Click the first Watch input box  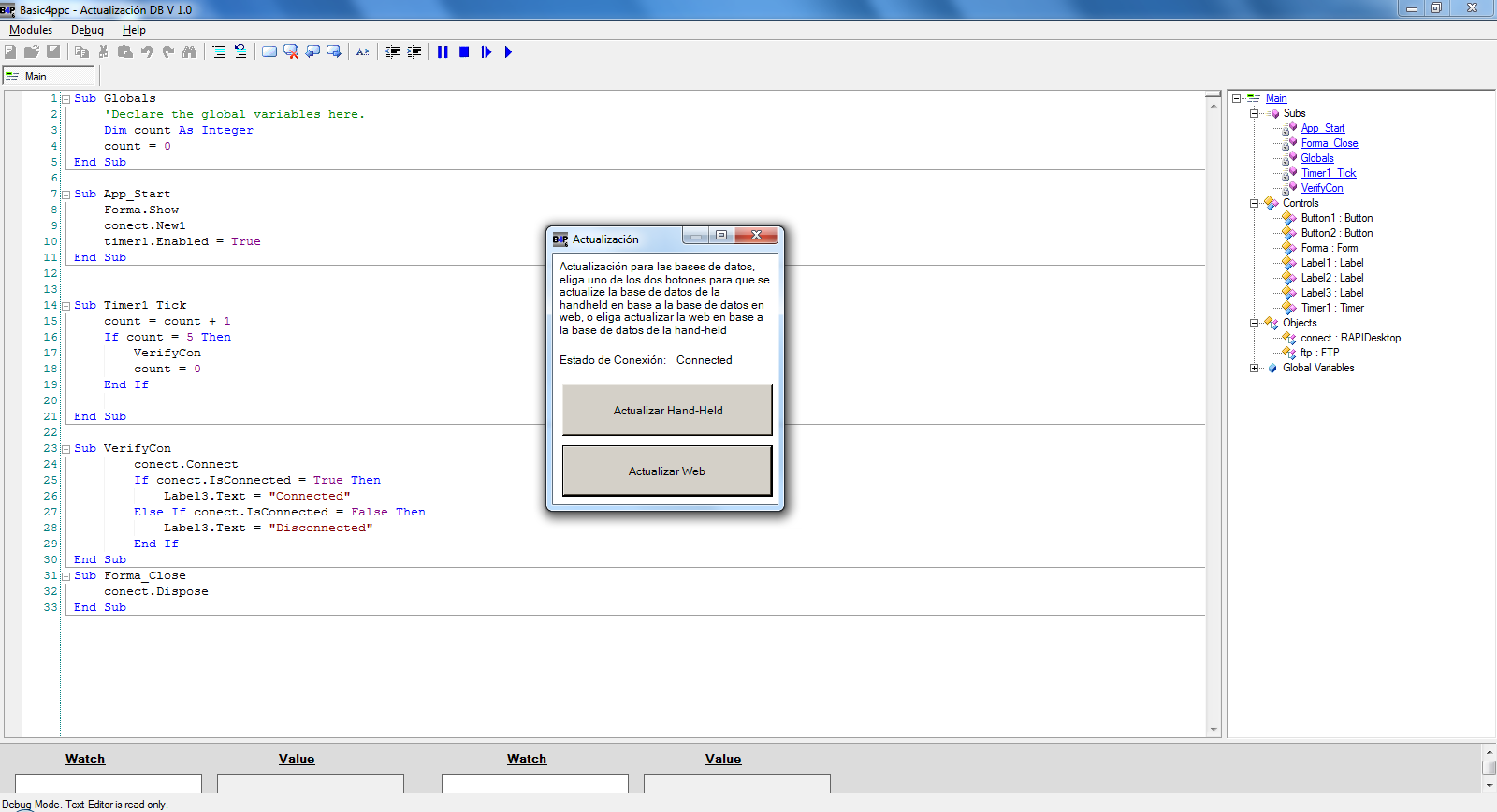pyautogui.click(x=109, y=783)
